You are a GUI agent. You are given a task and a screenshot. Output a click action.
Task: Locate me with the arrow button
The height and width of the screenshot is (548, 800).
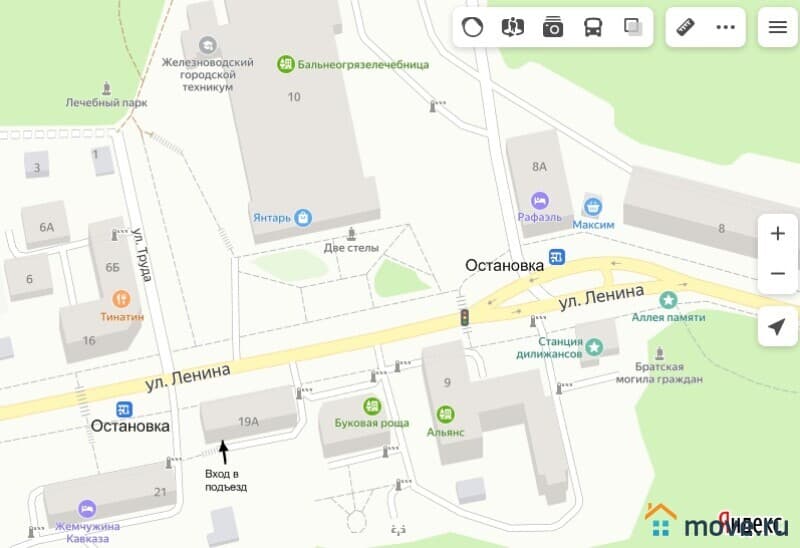[x=777, y=327]
